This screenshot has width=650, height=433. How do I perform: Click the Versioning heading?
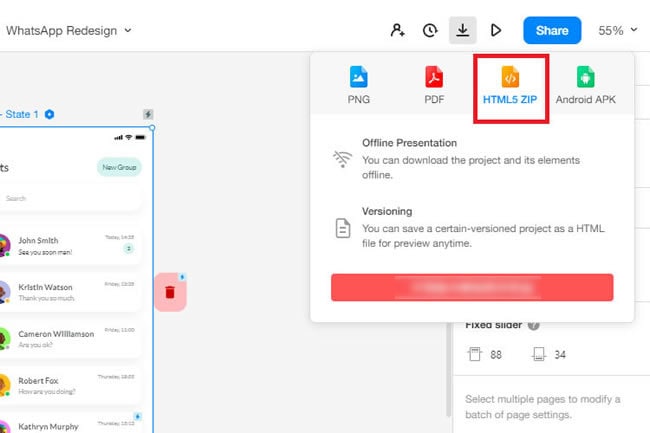point(387,211)
